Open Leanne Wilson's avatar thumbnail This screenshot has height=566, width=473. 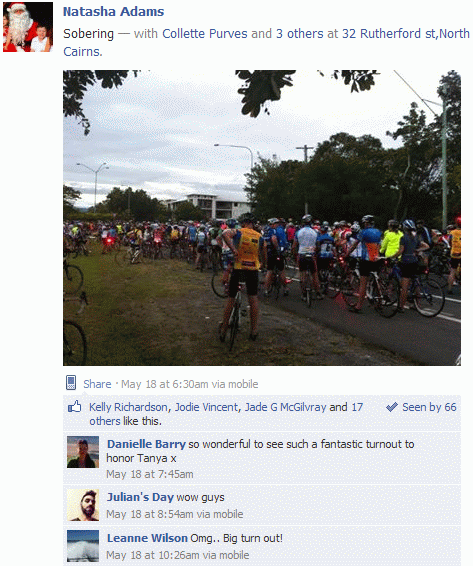[x=83, y=545]
